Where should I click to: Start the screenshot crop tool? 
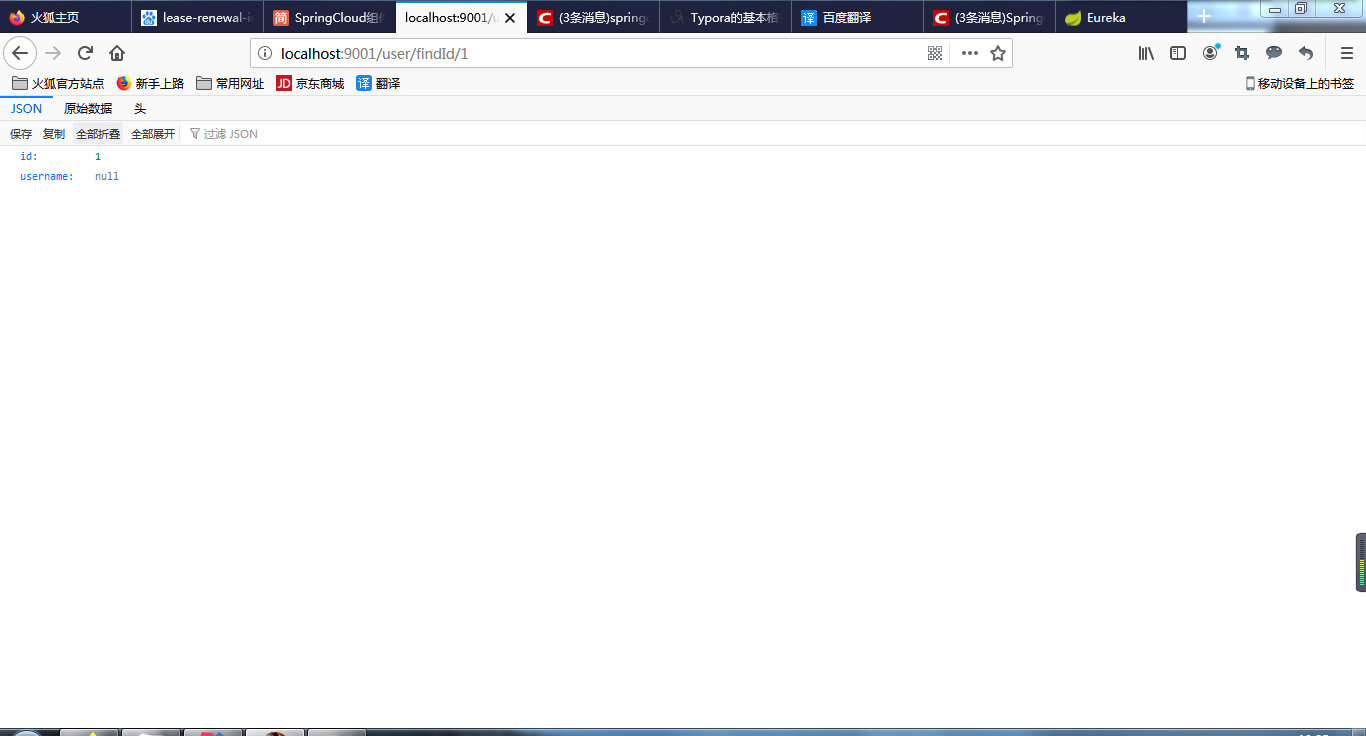1242,53
